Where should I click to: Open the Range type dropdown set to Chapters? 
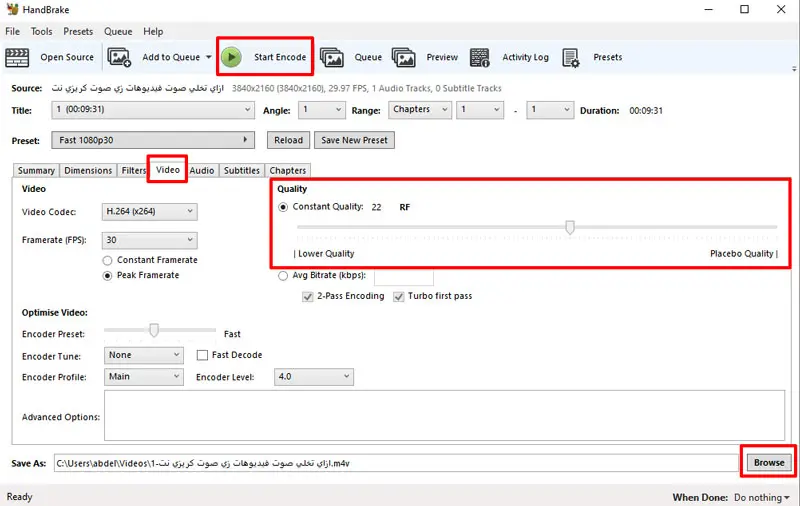pyautogui.click(x=420, y=110)
